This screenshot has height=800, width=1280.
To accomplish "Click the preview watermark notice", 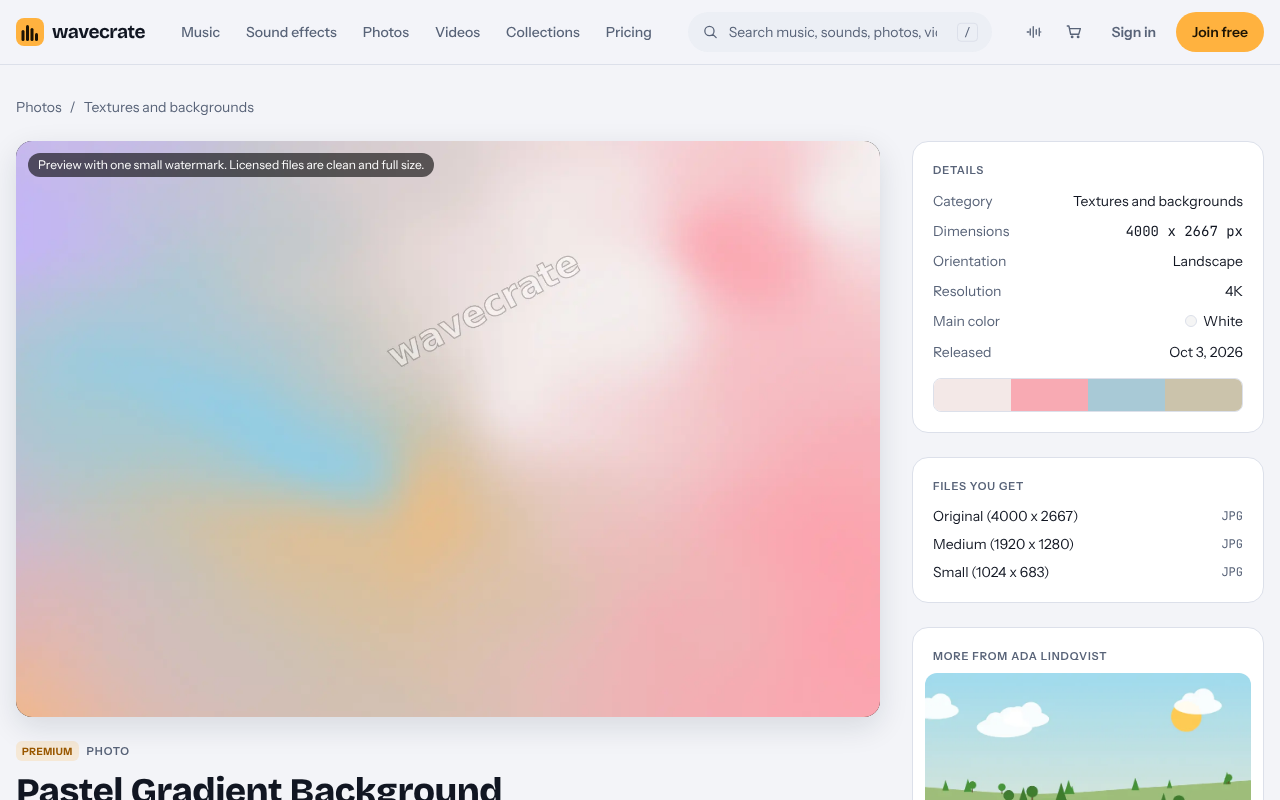I will (x=231, y=165).
